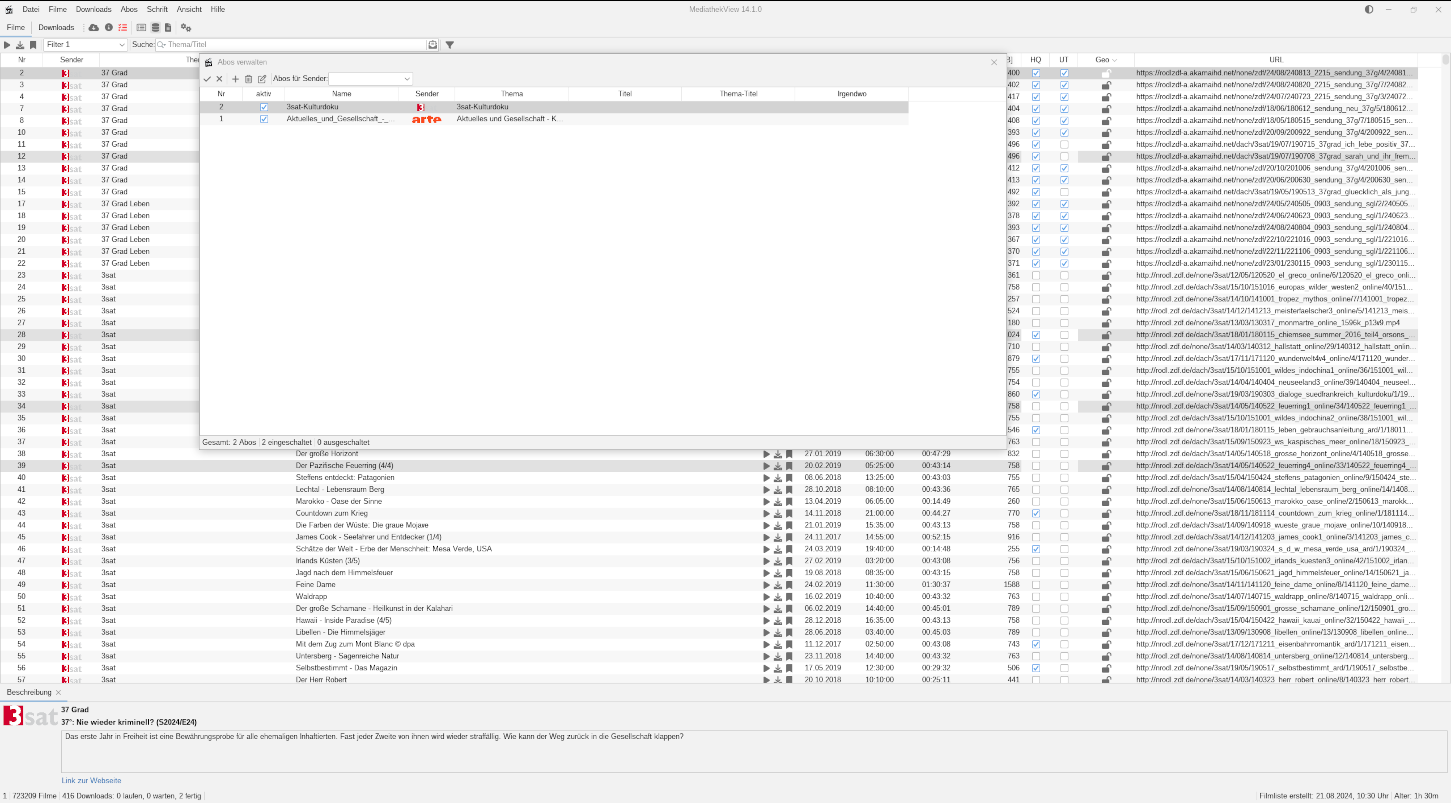Click the play film icon left of Filter 1

tap(7, 45)
